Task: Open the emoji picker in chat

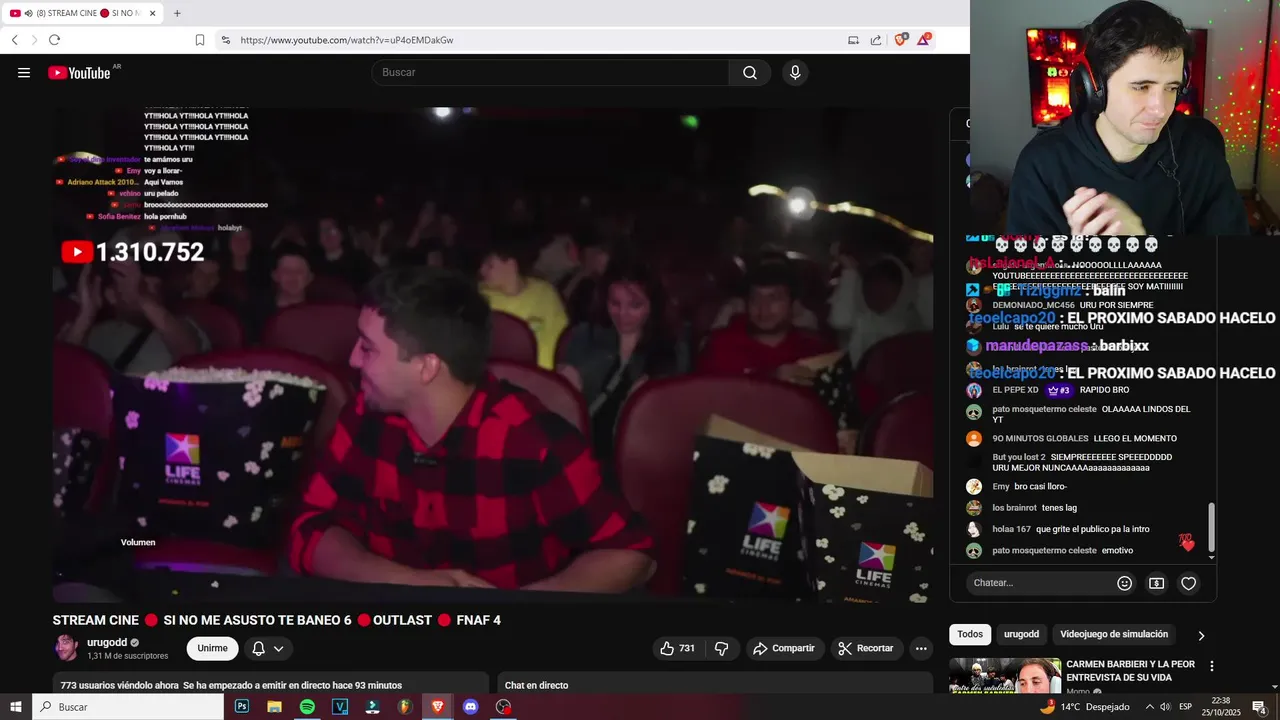Action: click(1125, 583)
